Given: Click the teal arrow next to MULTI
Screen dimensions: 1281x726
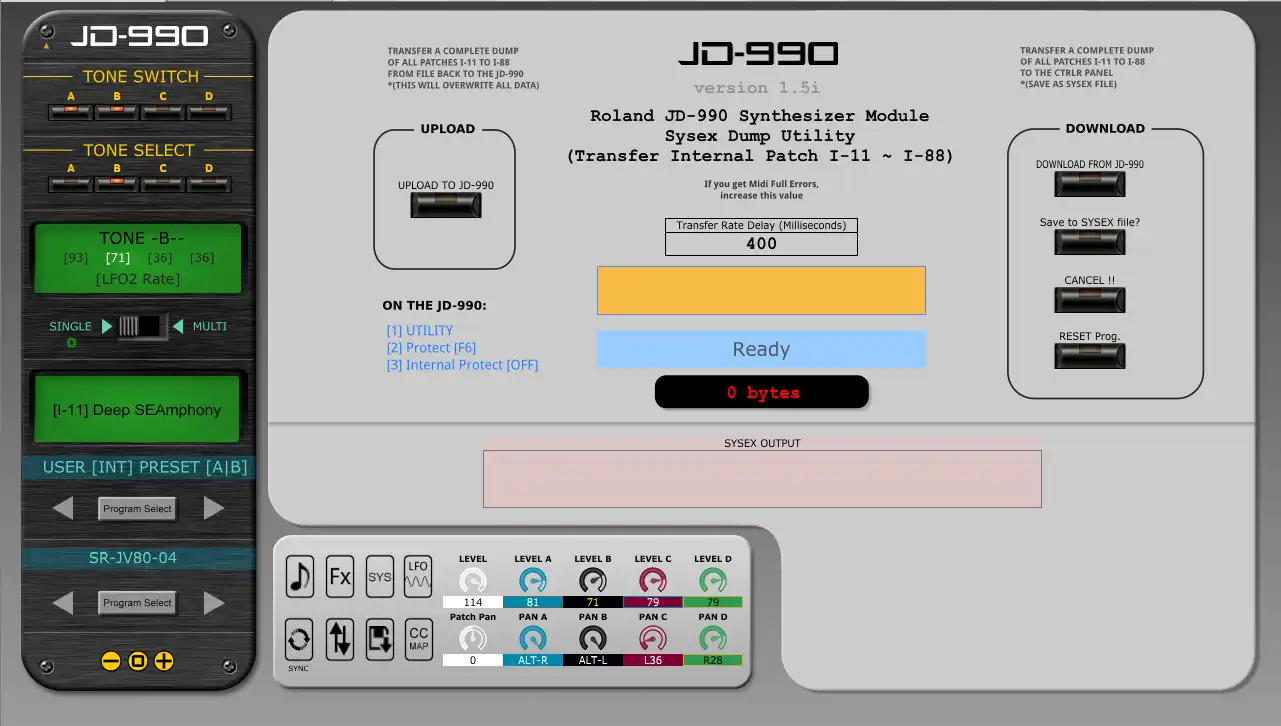Looking at the screenshot, I should pyautogui.click(x=178, y=326).
